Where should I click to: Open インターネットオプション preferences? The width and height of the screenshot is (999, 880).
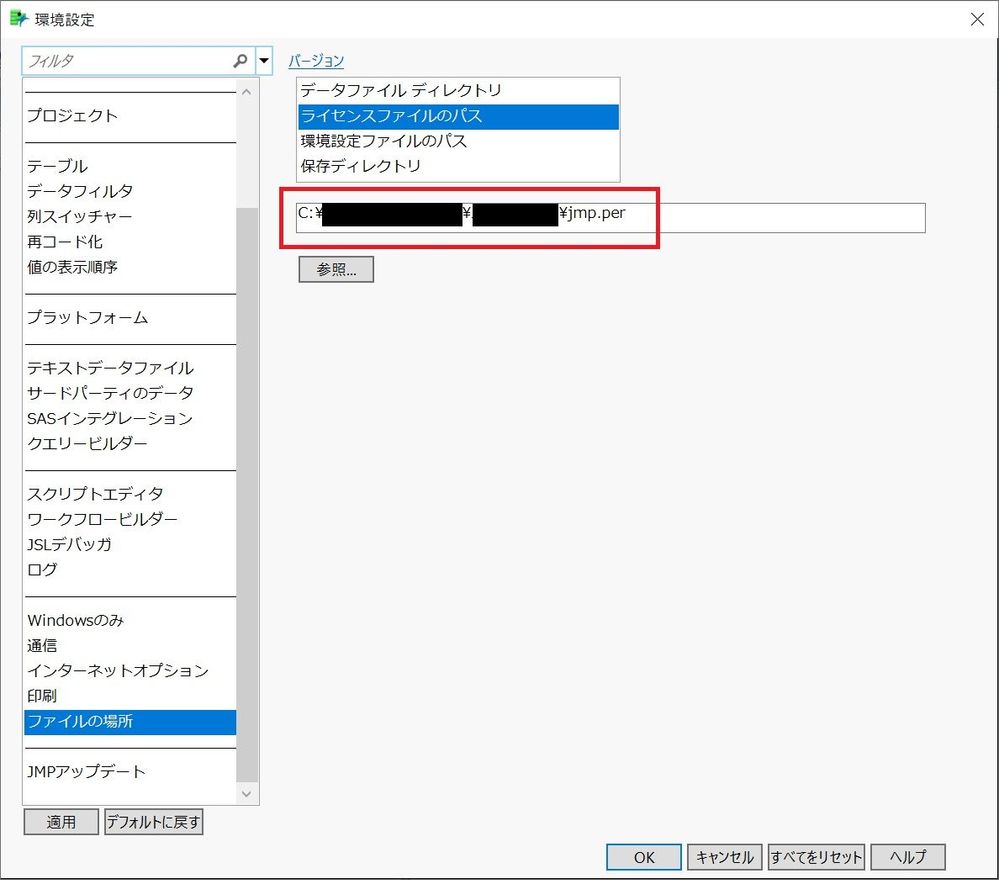[x=130, y=670]
